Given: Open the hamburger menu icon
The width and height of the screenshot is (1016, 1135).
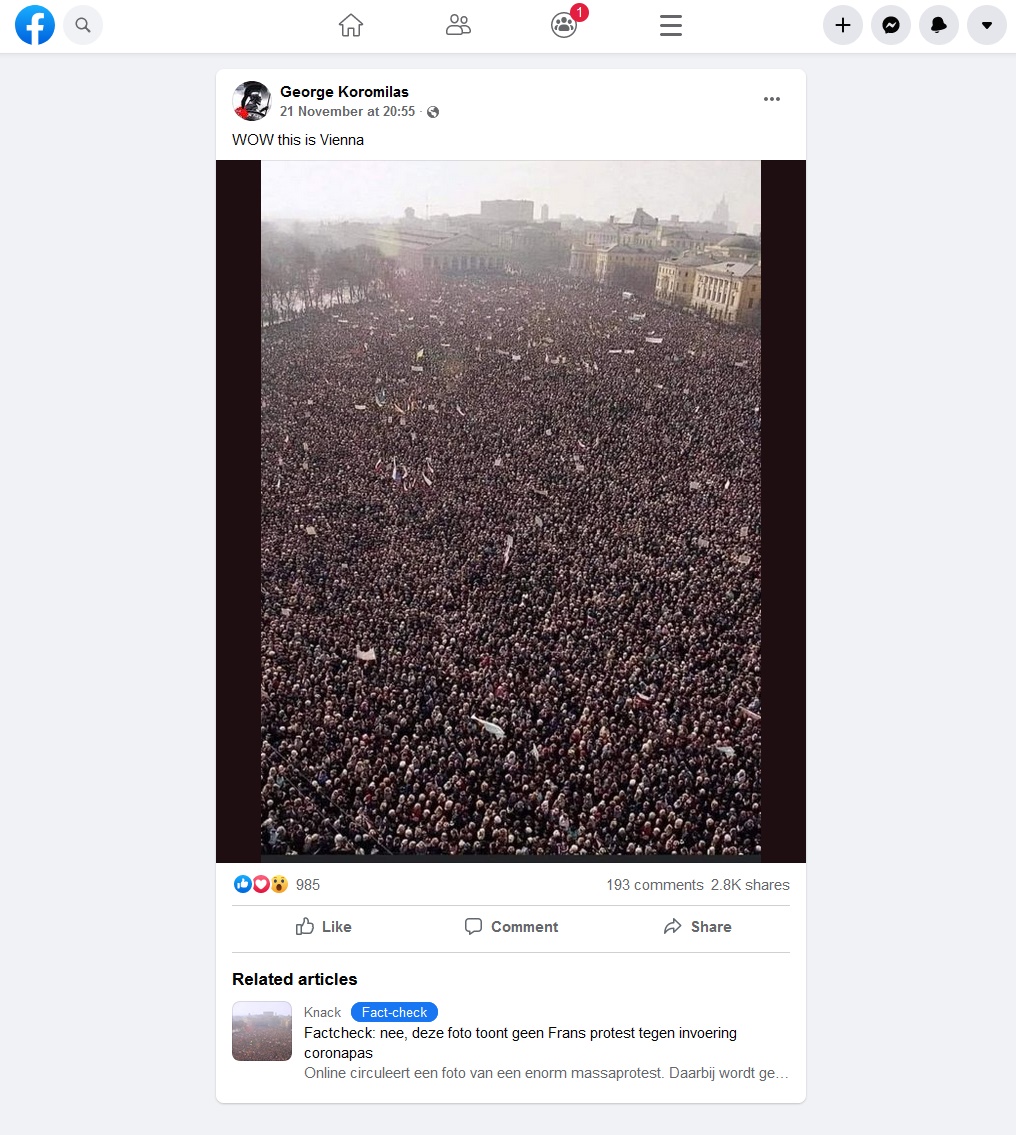Looking at the screenshot, I should pyautogui.click(x=671, y=25).
